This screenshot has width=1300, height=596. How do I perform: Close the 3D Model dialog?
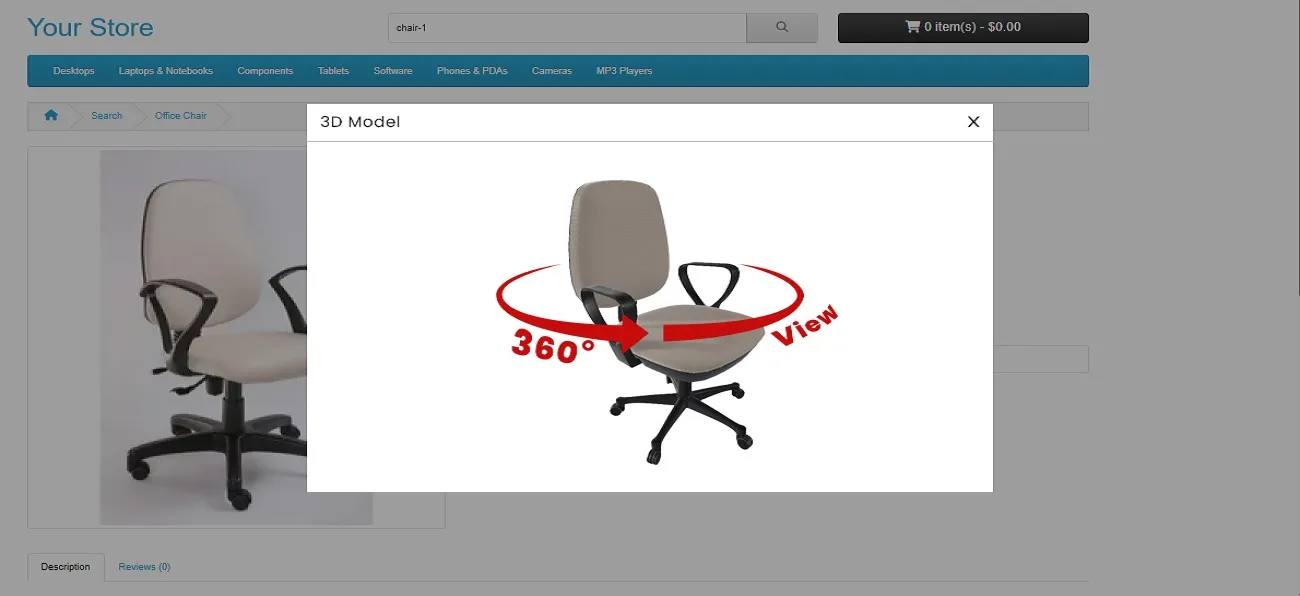973,122
